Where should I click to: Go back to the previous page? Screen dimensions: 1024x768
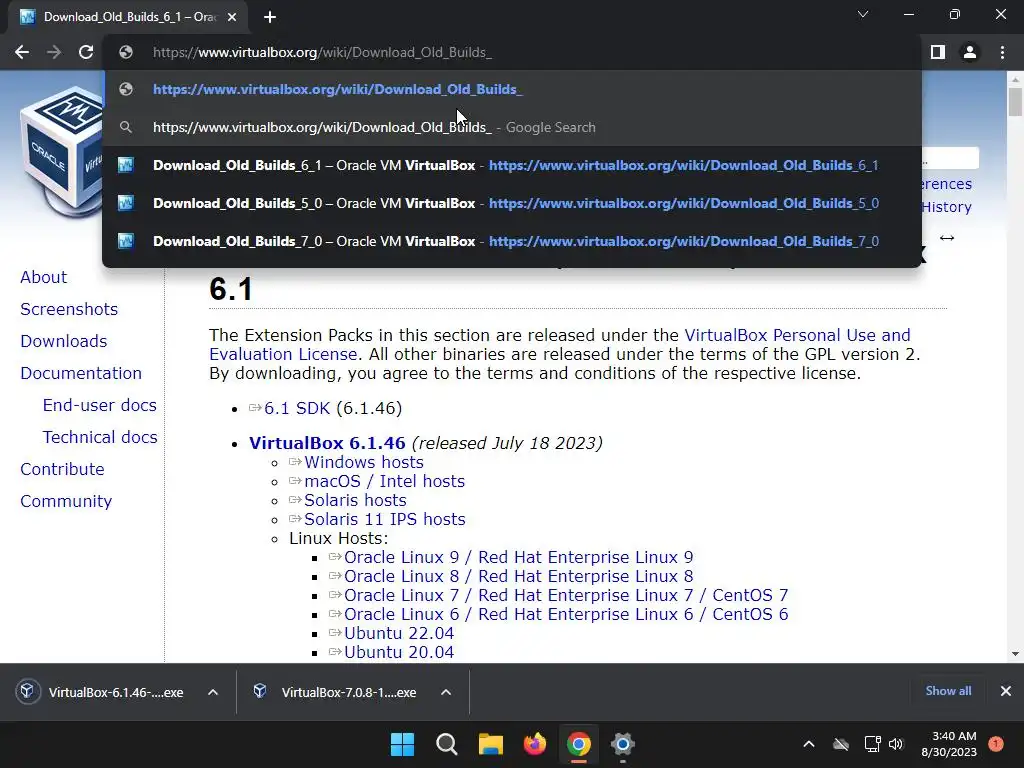pyautogui.click(x=22, y=52)
